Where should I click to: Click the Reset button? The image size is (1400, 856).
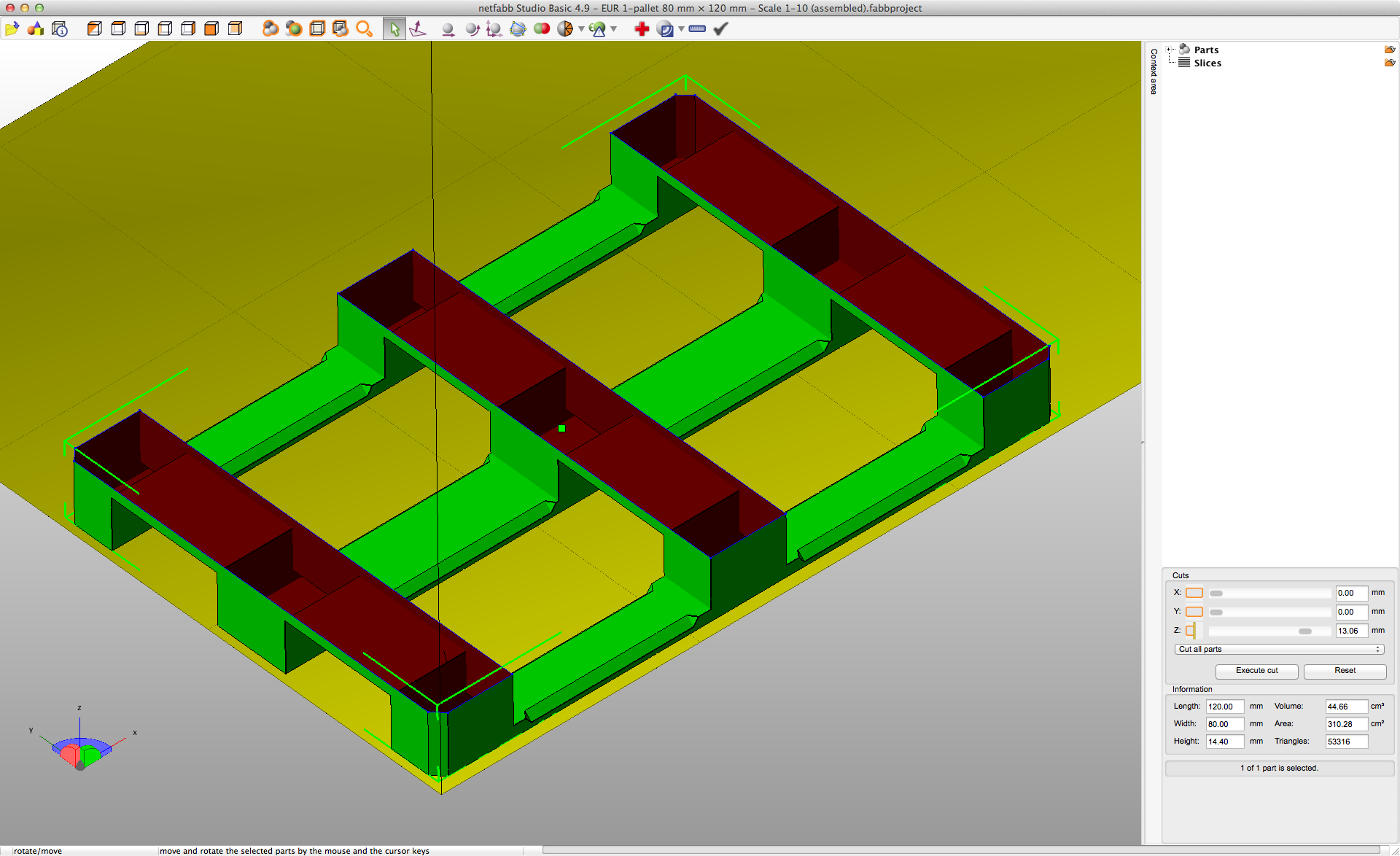pos(1345,671)
